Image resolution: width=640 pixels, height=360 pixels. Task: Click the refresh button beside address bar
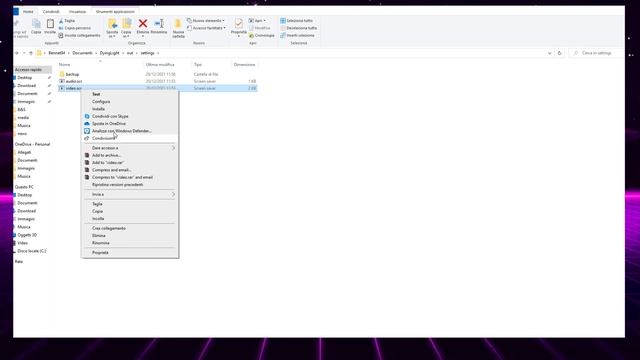[560, 53]
